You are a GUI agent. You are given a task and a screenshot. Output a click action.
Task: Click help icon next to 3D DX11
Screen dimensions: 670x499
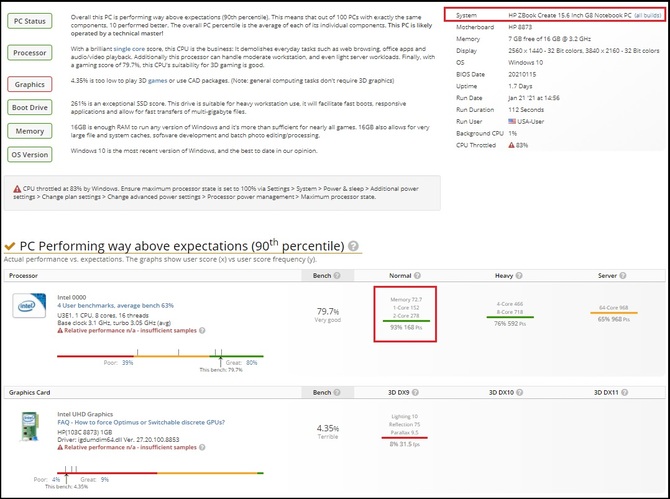coord(624,392)
